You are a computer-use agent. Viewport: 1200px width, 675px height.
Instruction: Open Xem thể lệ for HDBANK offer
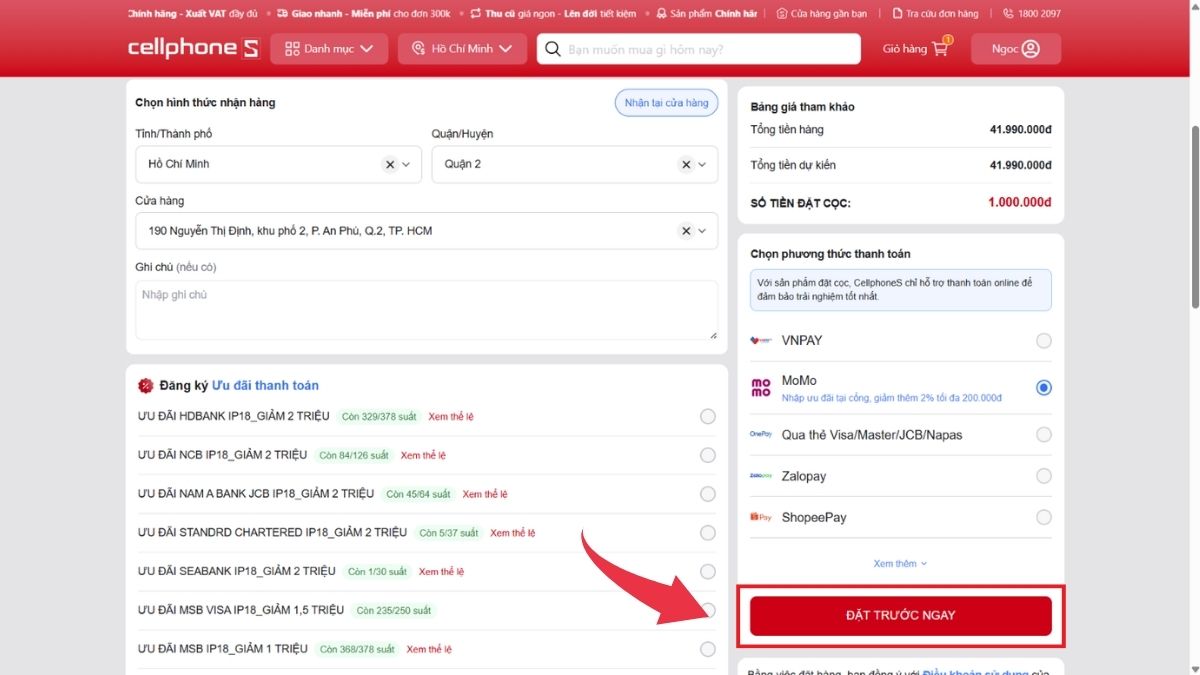(451, 416)
